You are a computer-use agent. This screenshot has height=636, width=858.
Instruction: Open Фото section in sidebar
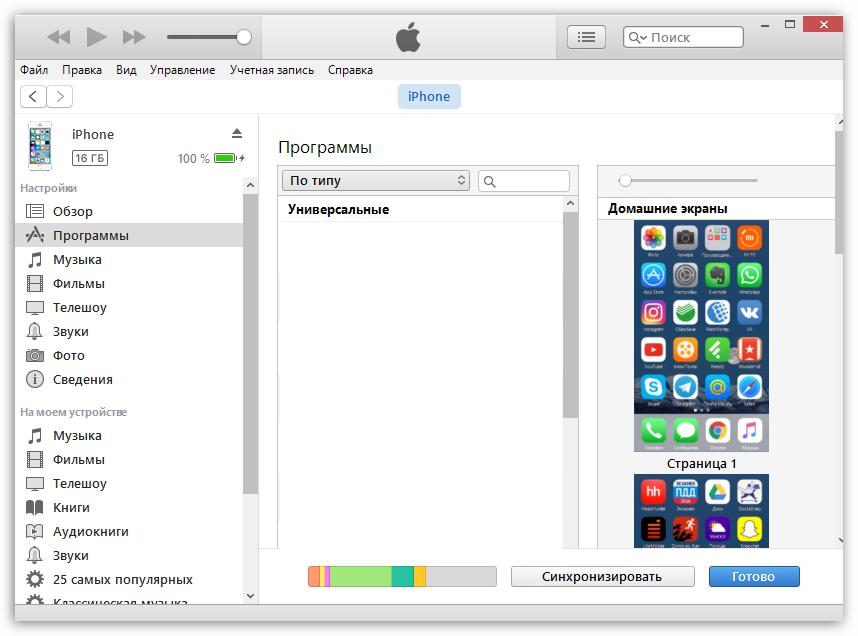68,355
